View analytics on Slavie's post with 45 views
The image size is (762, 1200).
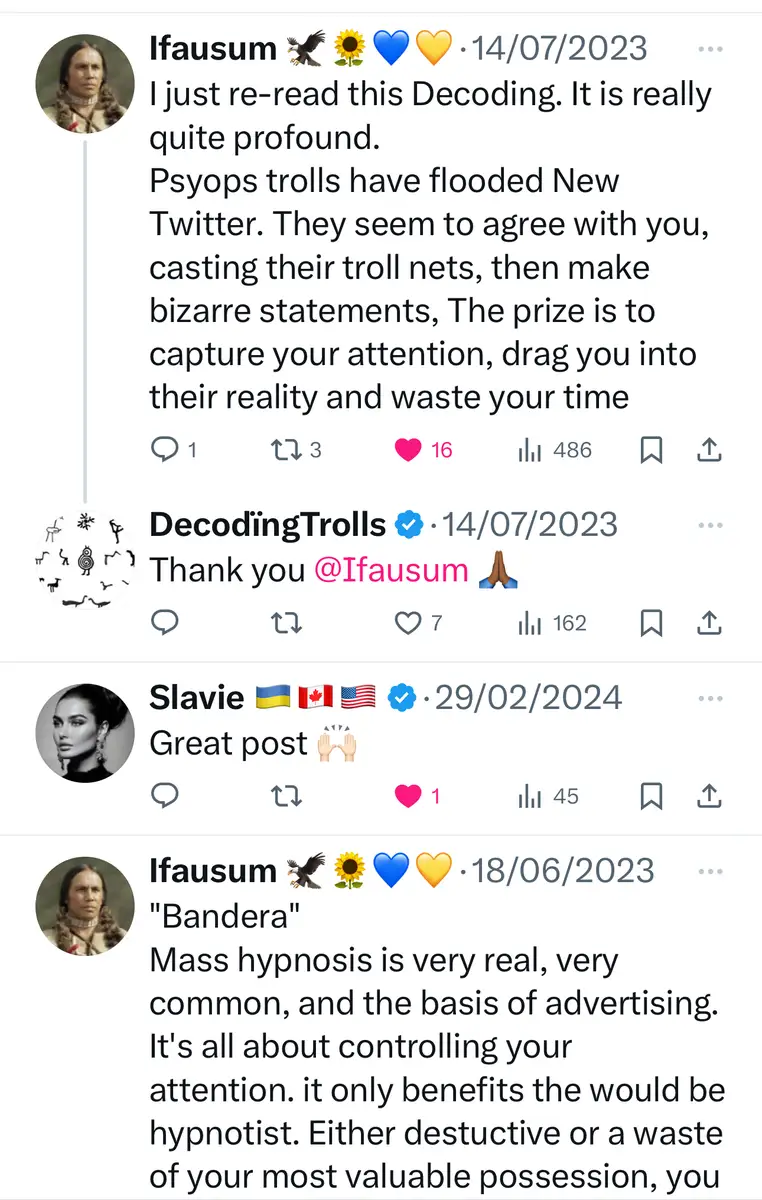point(530,797)
